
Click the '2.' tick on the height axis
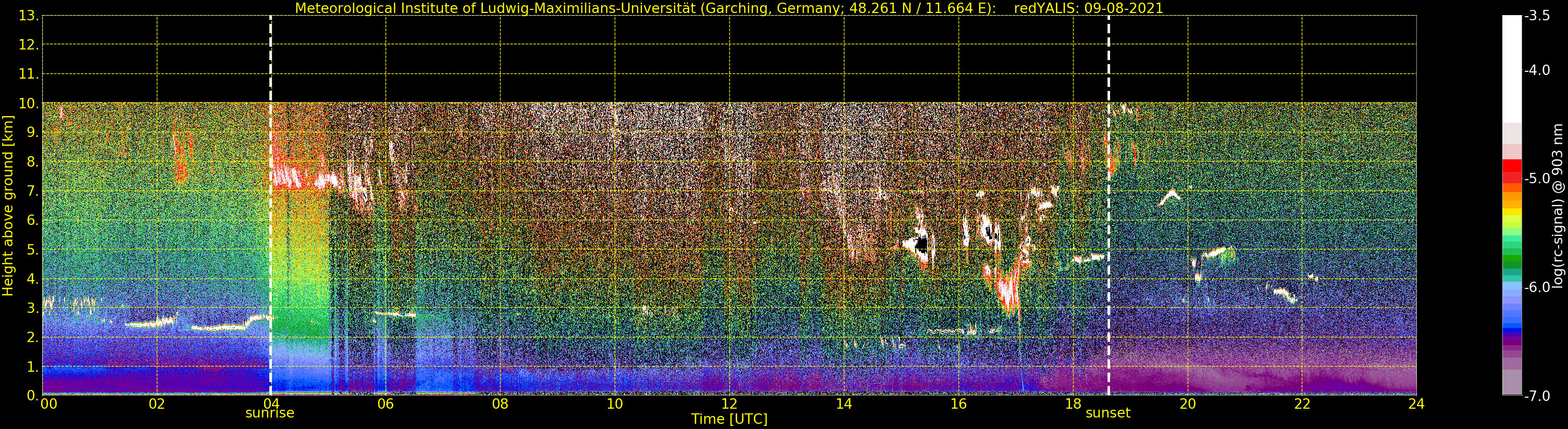[32, 337]
